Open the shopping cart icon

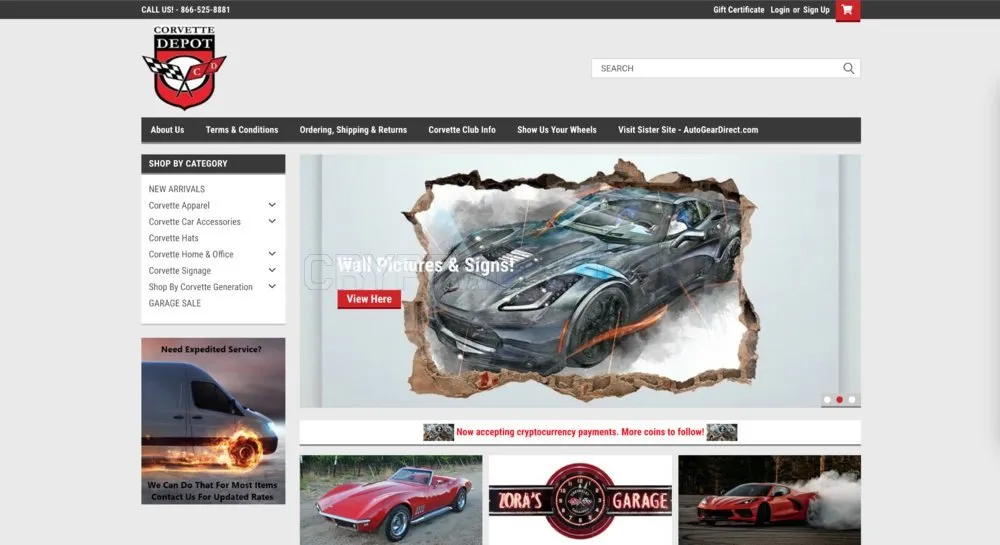pos(848,10)
